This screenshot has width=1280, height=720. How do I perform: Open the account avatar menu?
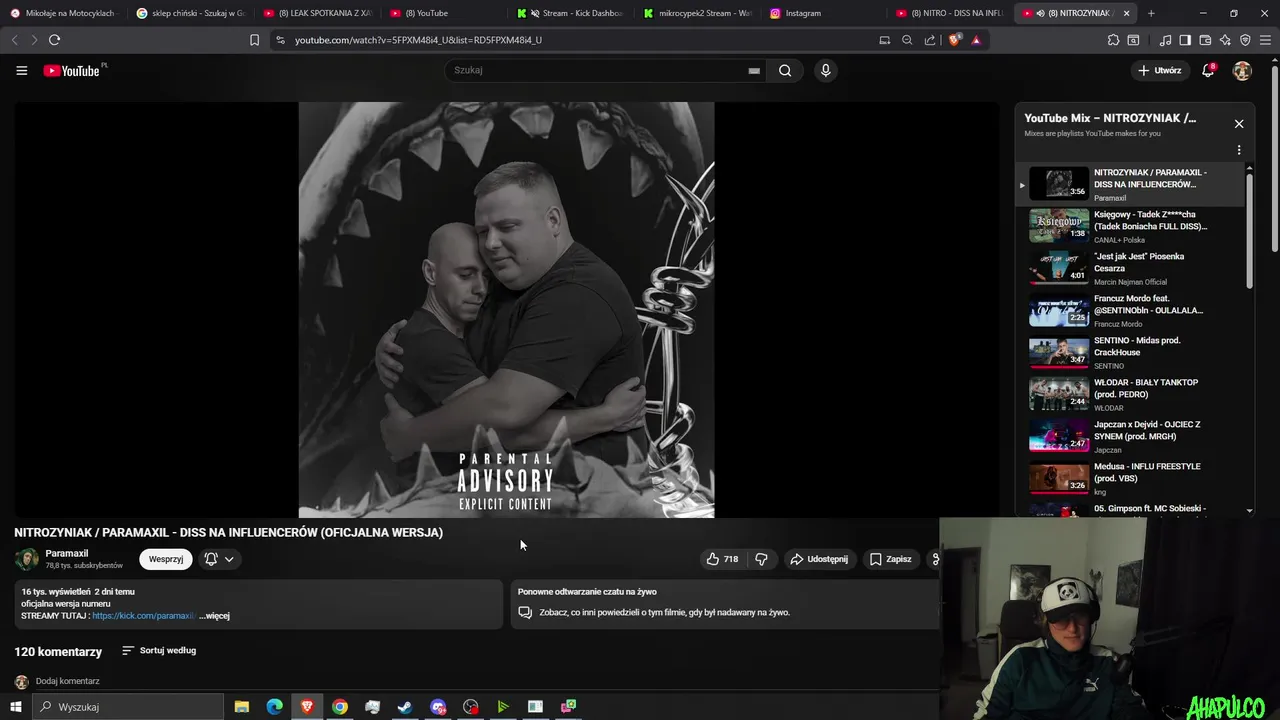tap(1242, 70)
